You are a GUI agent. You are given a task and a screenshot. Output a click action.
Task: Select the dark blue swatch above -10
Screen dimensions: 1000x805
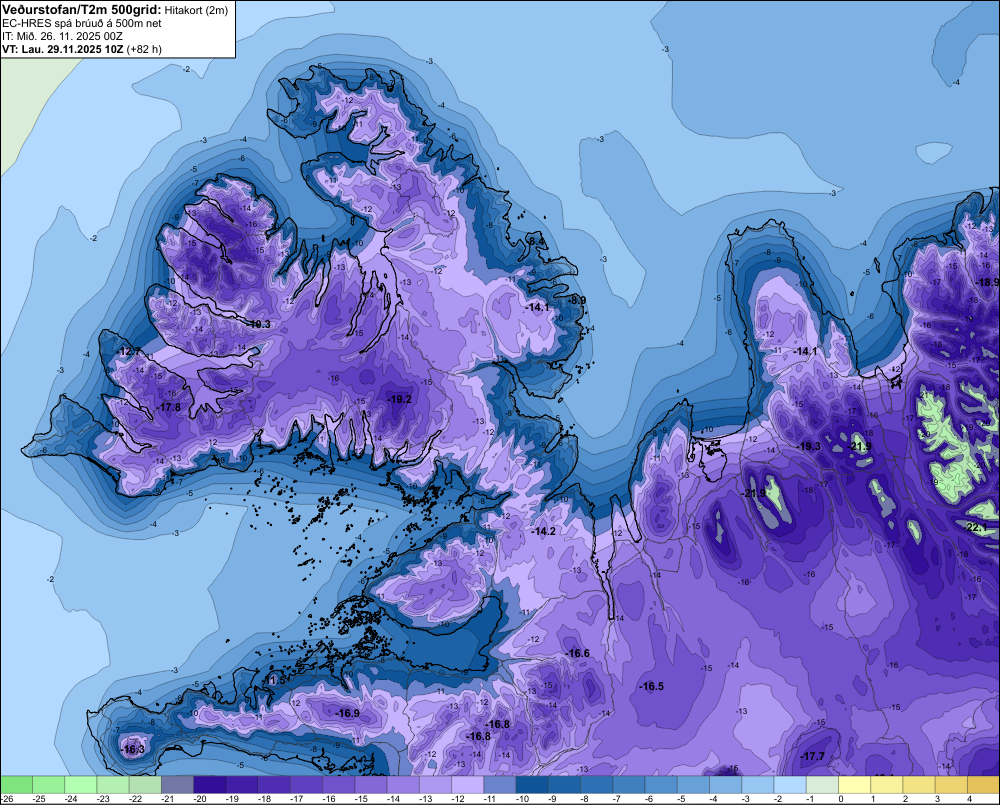click(x=532, y=784)
